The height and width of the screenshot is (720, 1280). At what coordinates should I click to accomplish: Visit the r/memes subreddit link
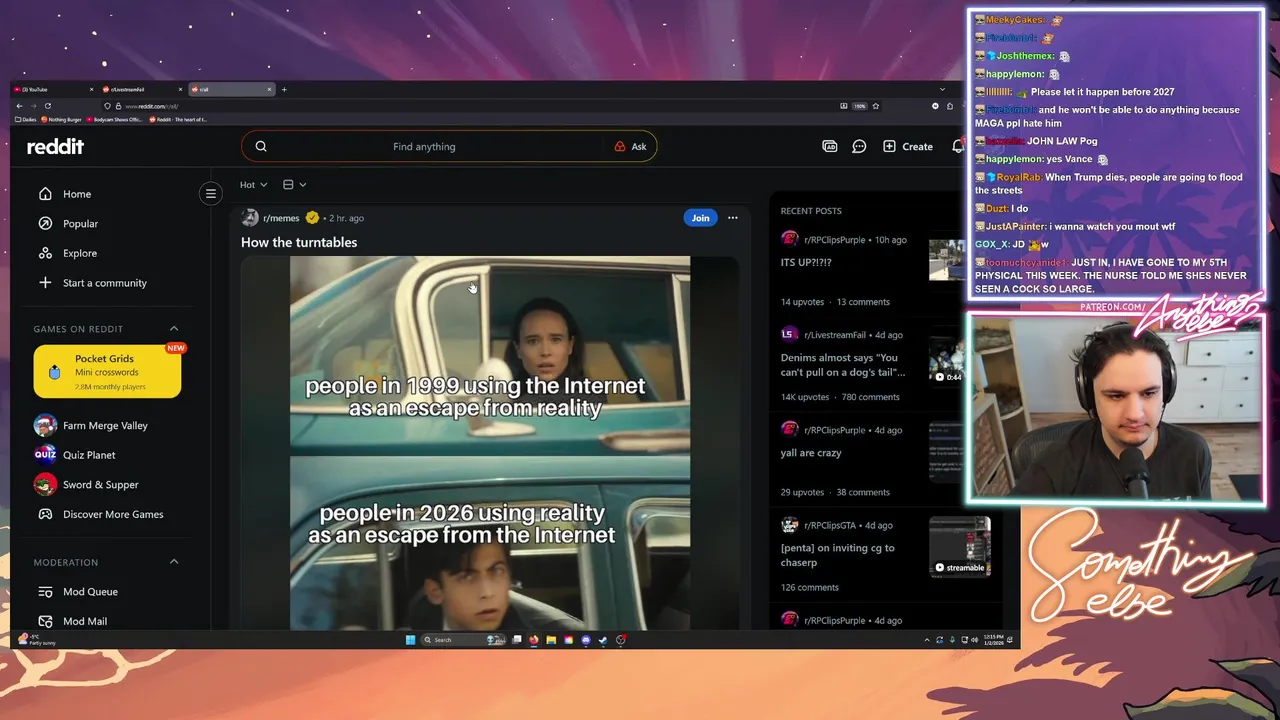pos(281,218)
